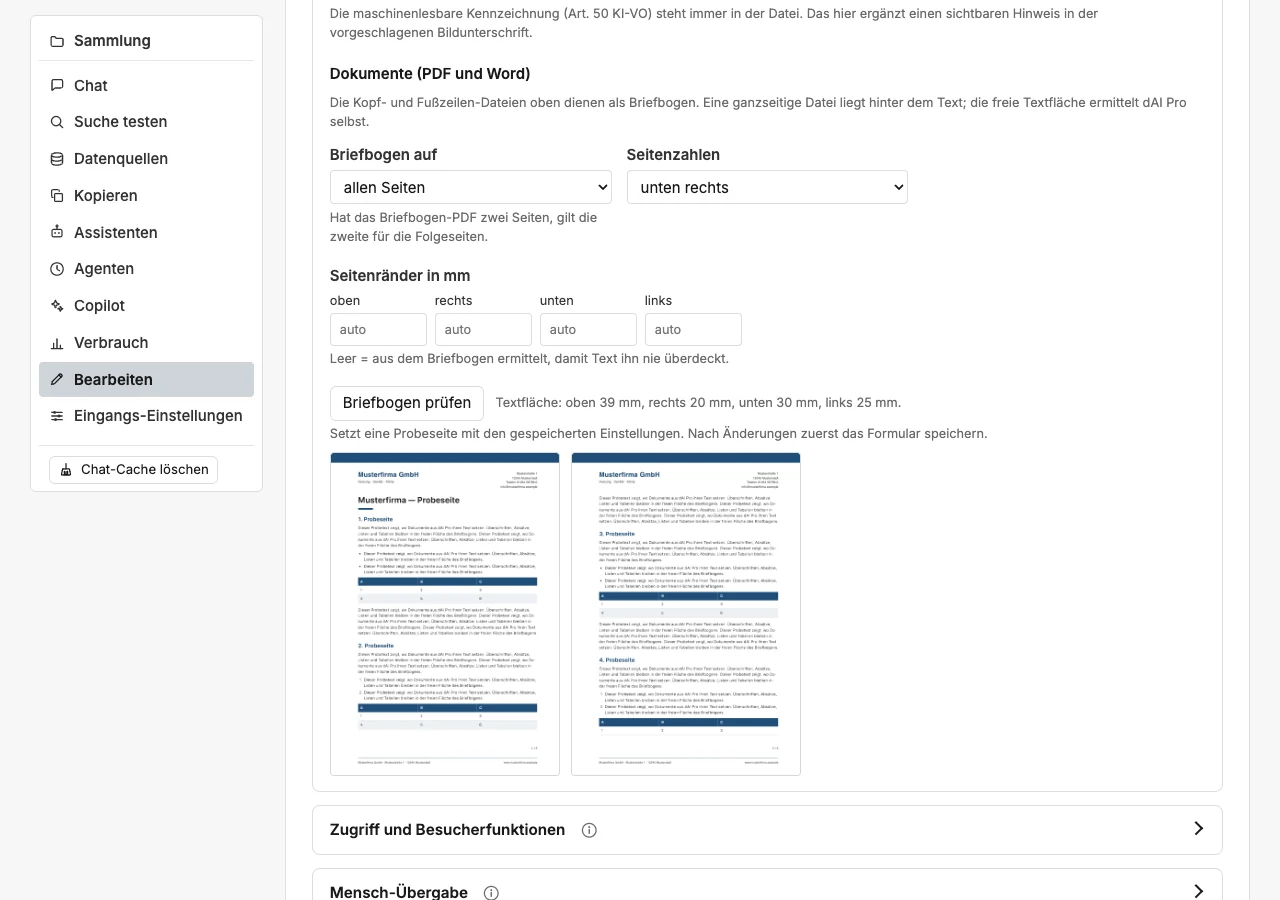Screen dimensions: 1280x900
Task: Click the oben margin input field
Action: 378,329
